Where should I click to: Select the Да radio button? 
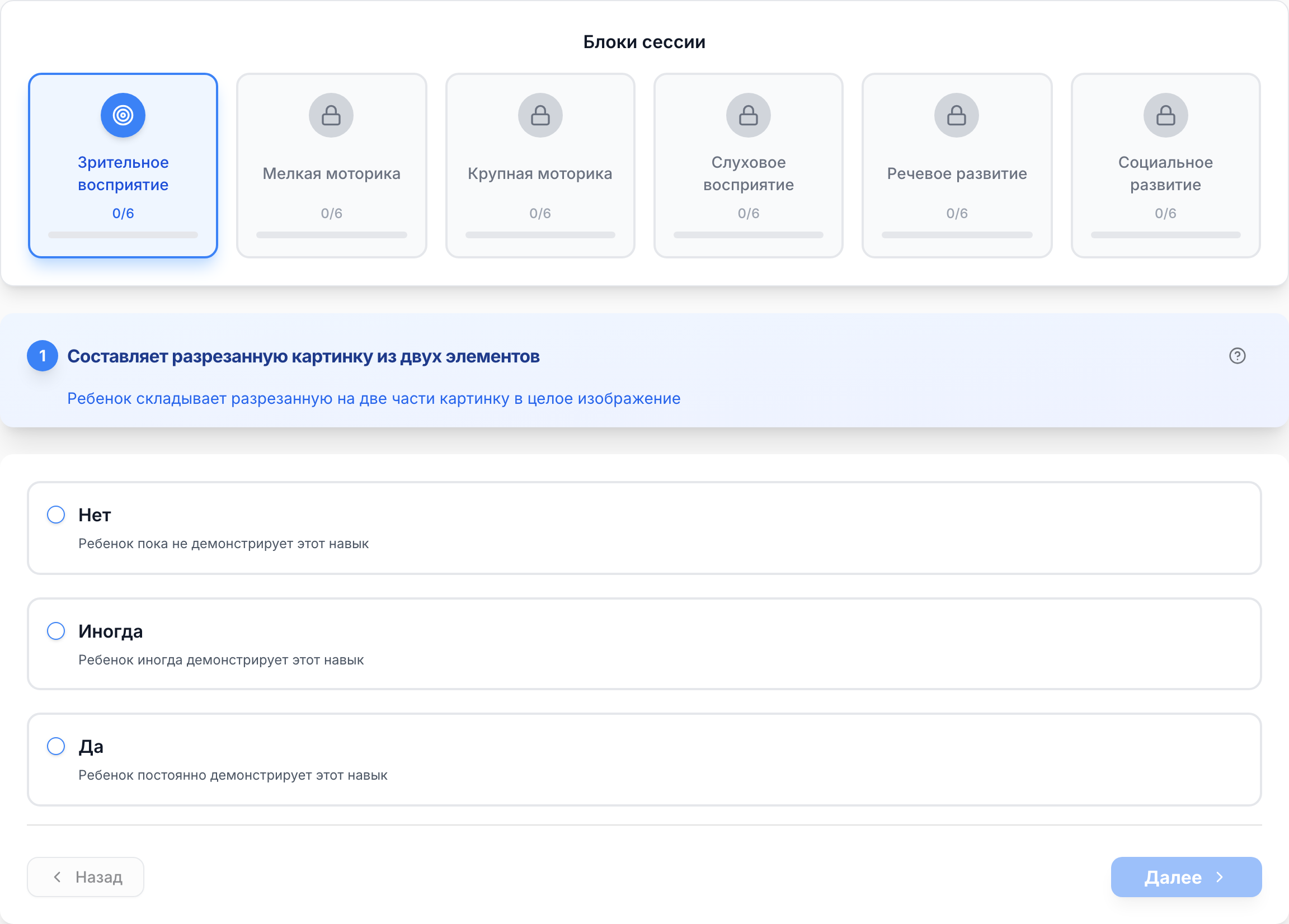pyautogui.click(x=56, y=746)
